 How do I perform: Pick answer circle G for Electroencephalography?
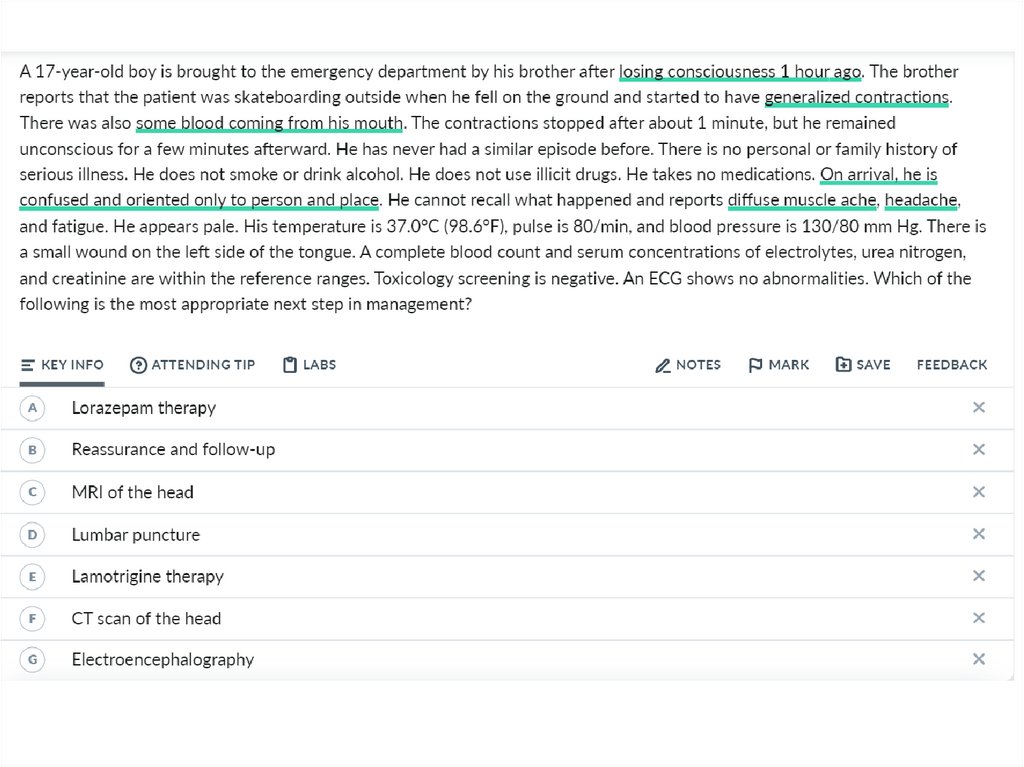(x=33, y=660)
